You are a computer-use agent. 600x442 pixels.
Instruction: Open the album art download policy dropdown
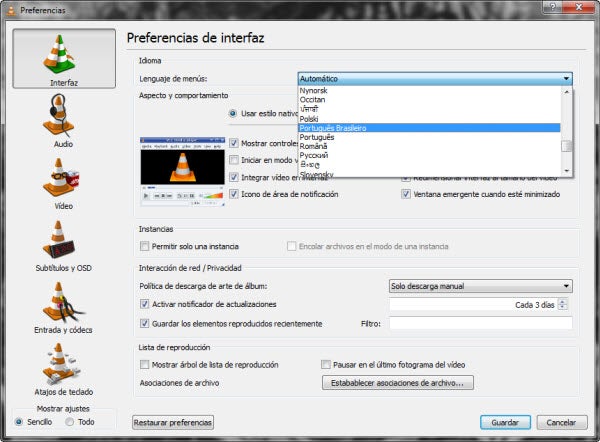[480, 285]
